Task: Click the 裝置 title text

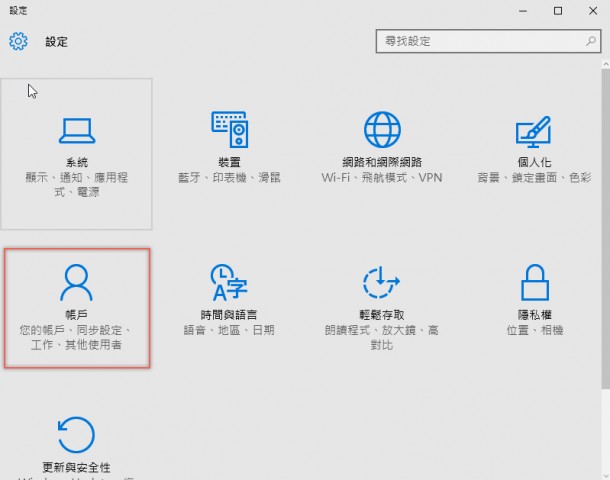Action: 230,162
